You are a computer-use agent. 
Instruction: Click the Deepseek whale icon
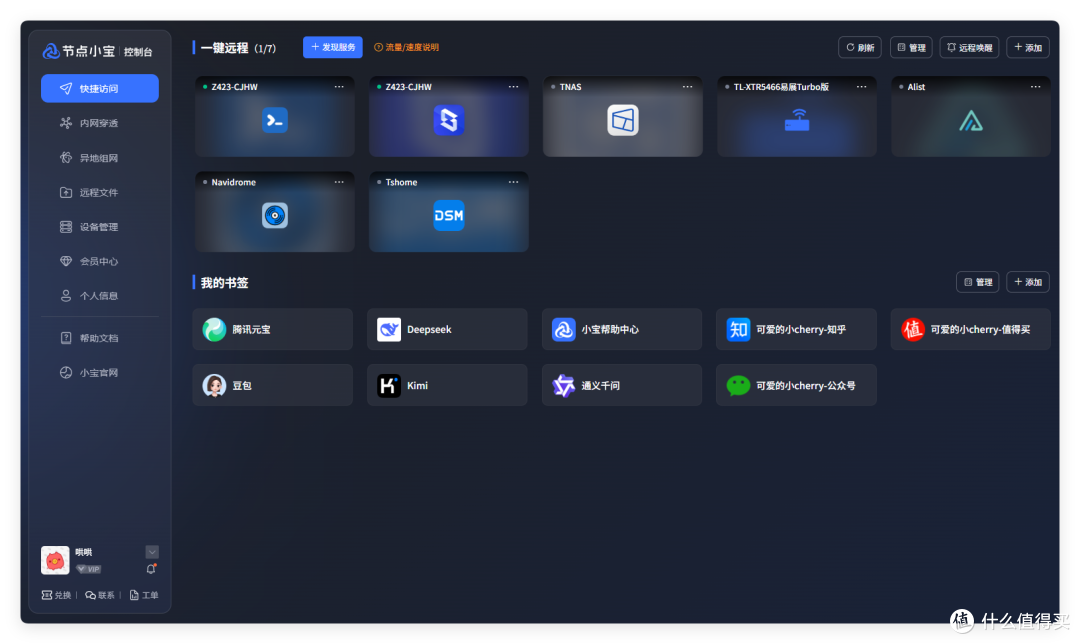click(389, 329)
